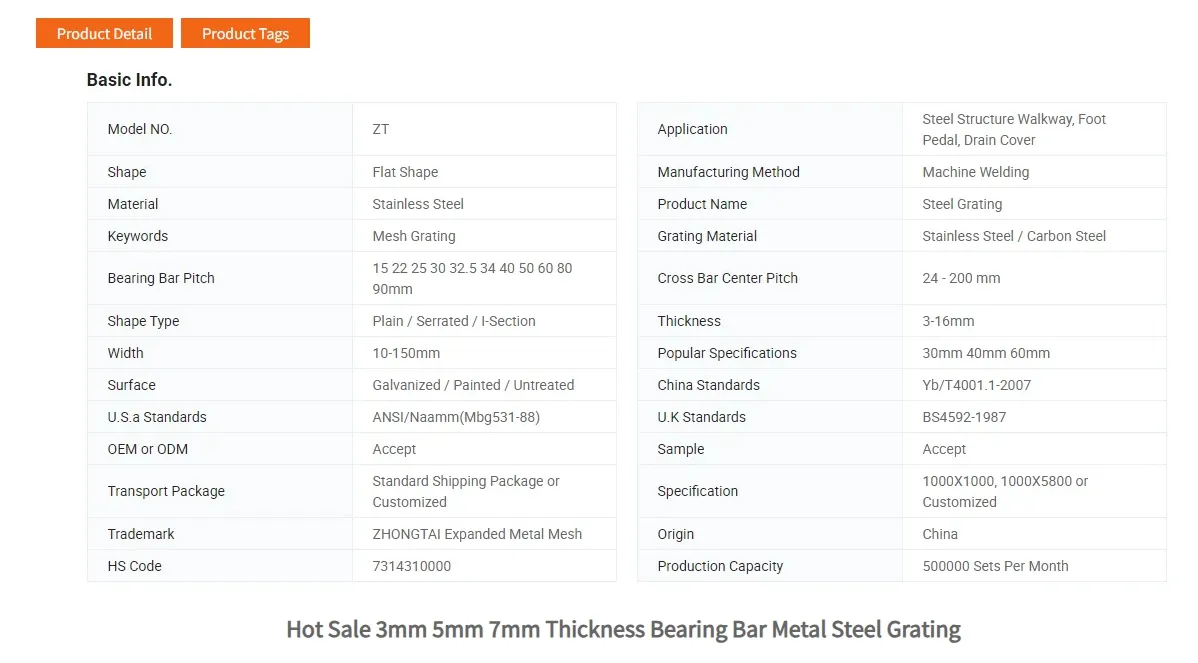Click the Basic Info. heading

[x=129, y=80]
